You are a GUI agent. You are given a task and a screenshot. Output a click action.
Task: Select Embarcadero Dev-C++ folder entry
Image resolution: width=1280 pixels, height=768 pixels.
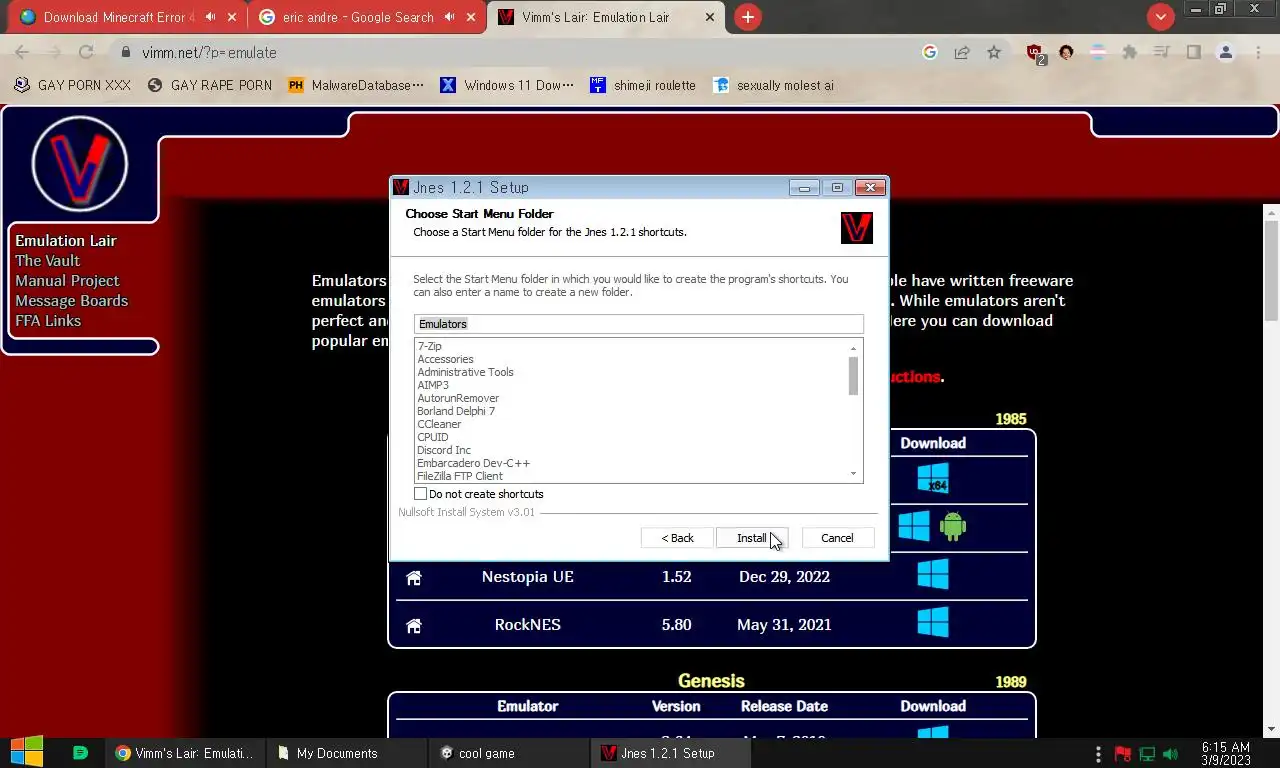473,463
